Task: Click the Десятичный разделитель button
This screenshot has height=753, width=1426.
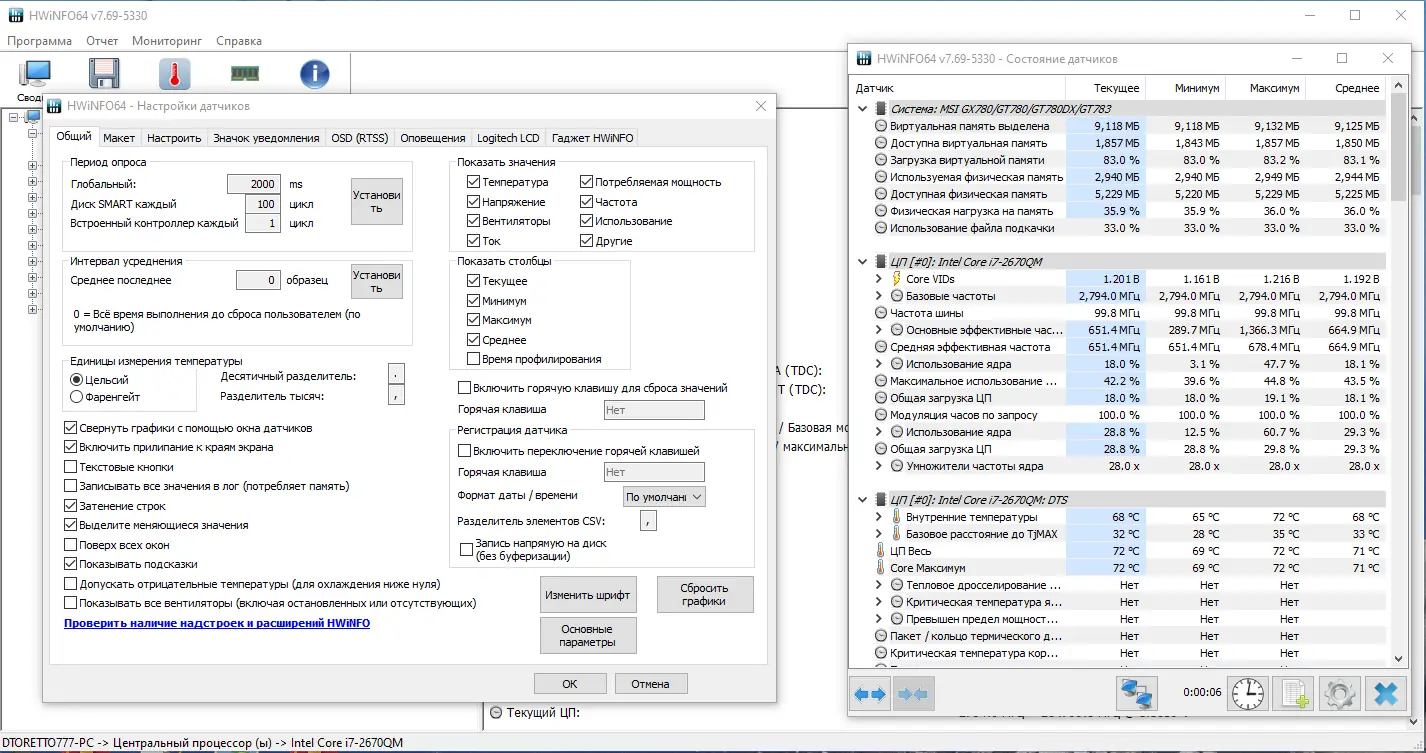Action: pyautogui.click(x=396, y=375)
